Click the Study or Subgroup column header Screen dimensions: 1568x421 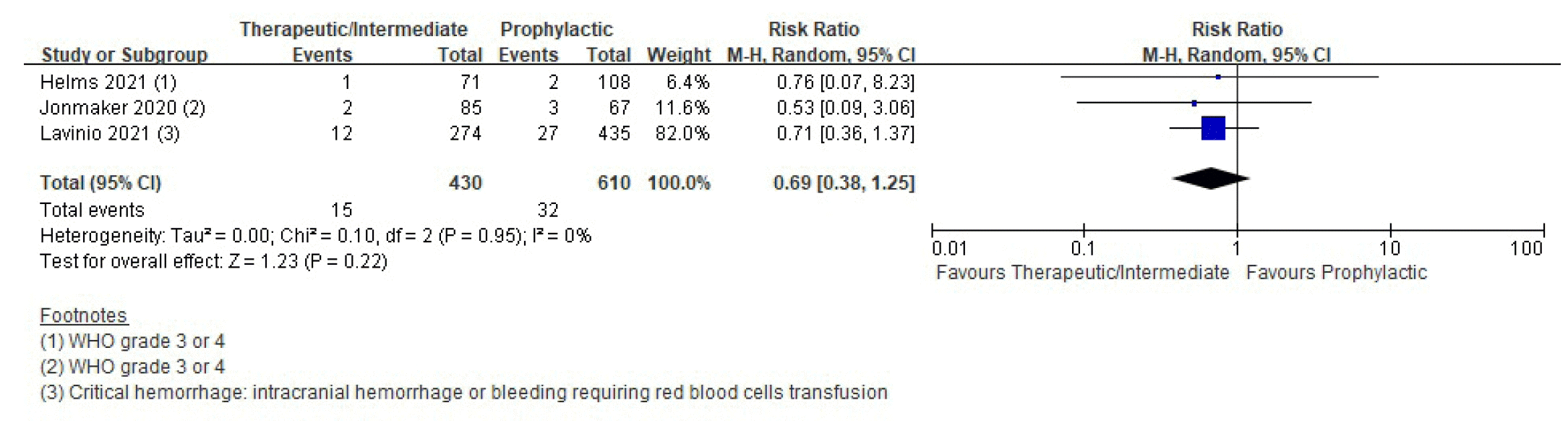124,55
